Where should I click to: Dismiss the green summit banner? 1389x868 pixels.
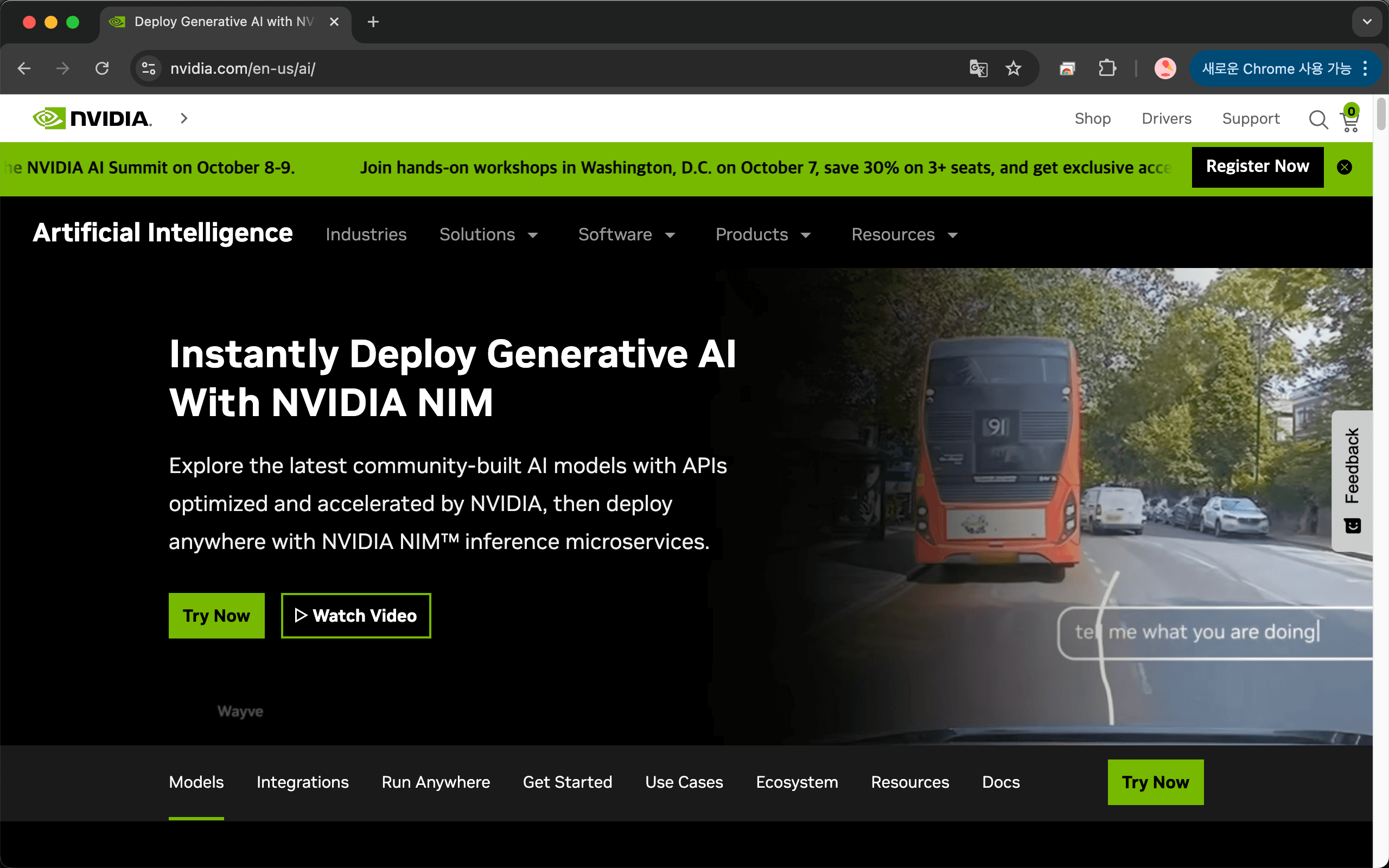point(1344,167)
